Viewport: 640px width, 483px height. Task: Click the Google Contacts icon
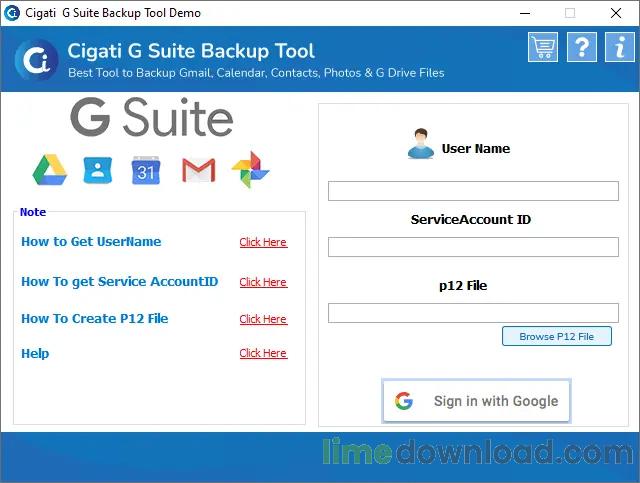(97, 171)
